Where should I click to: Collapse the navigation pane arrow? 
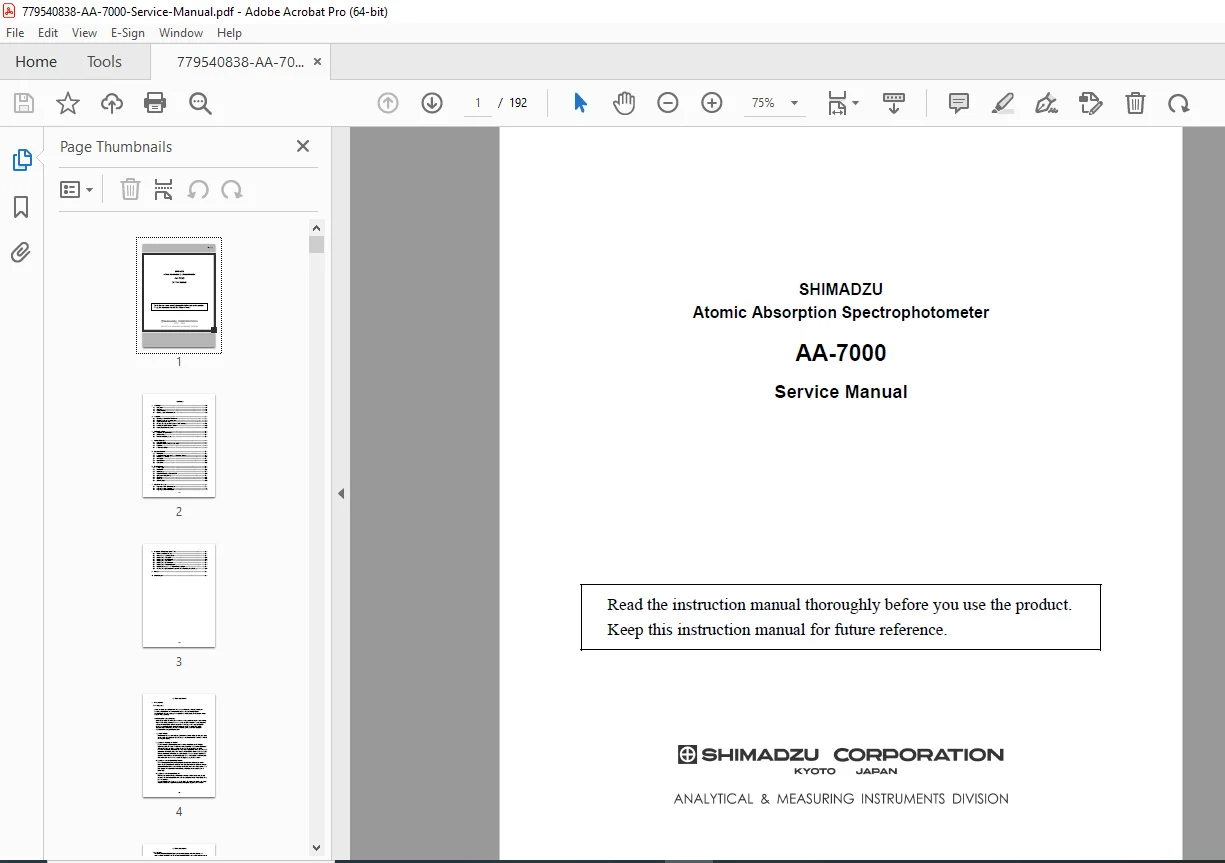coord(341,493)
